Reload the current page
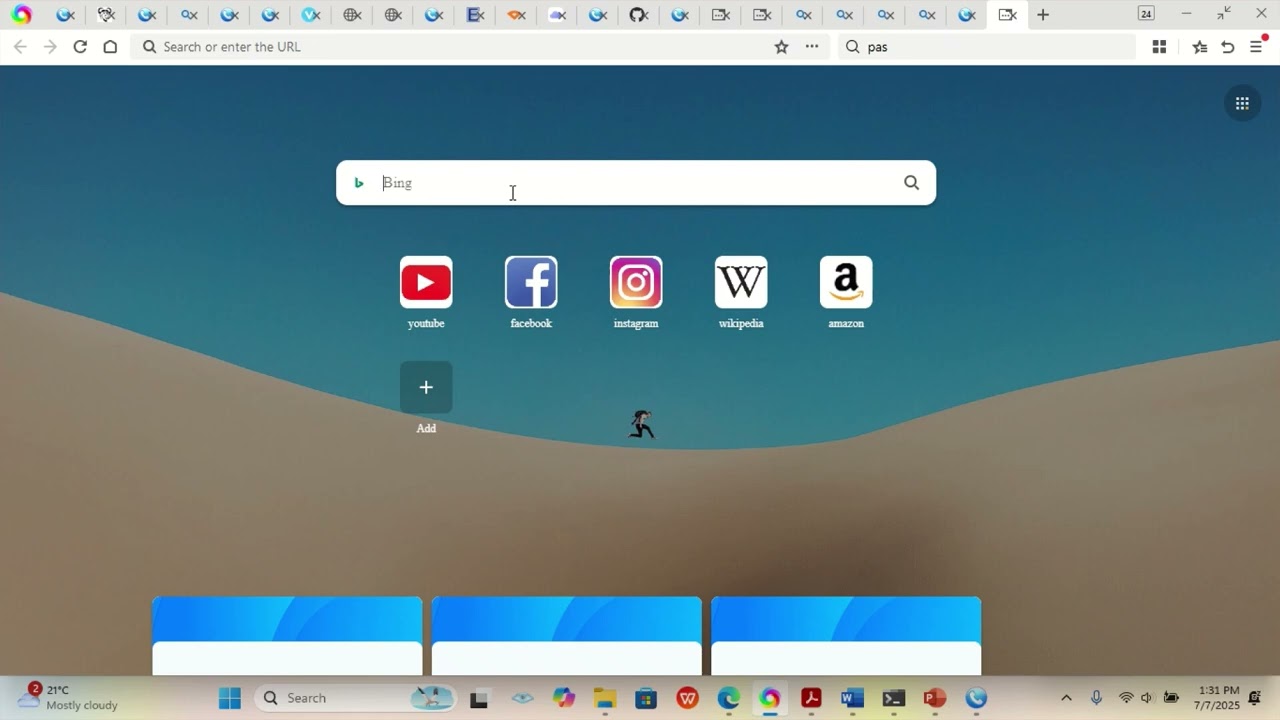Screen dimensions: 1280x720 pos(80,47)
